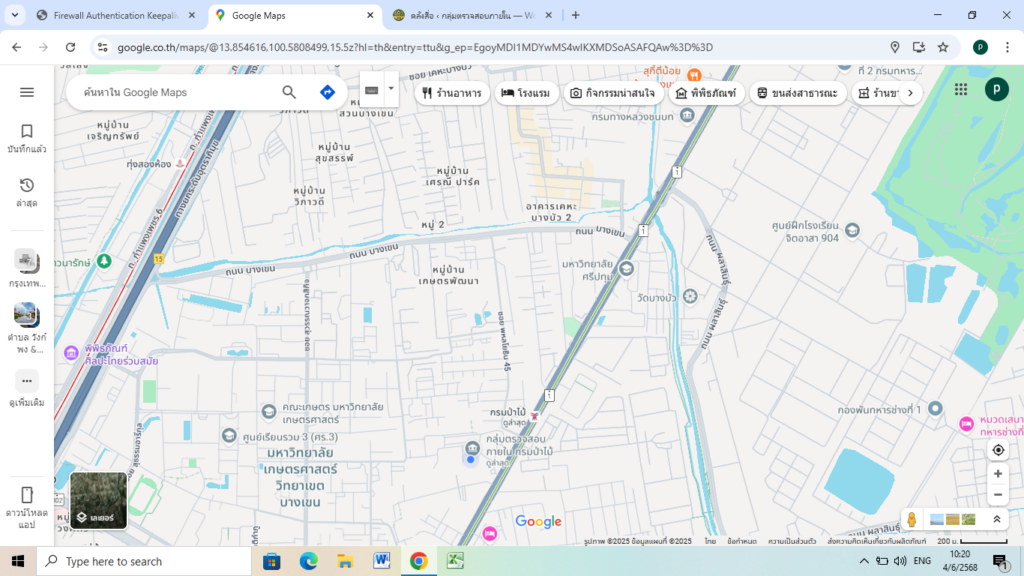Click the กรมทางหลวงชนบท marker icon
Image resolution: width=1024 pixels, height=576 pixels.
pyautogui.click(x=687, y=116)
